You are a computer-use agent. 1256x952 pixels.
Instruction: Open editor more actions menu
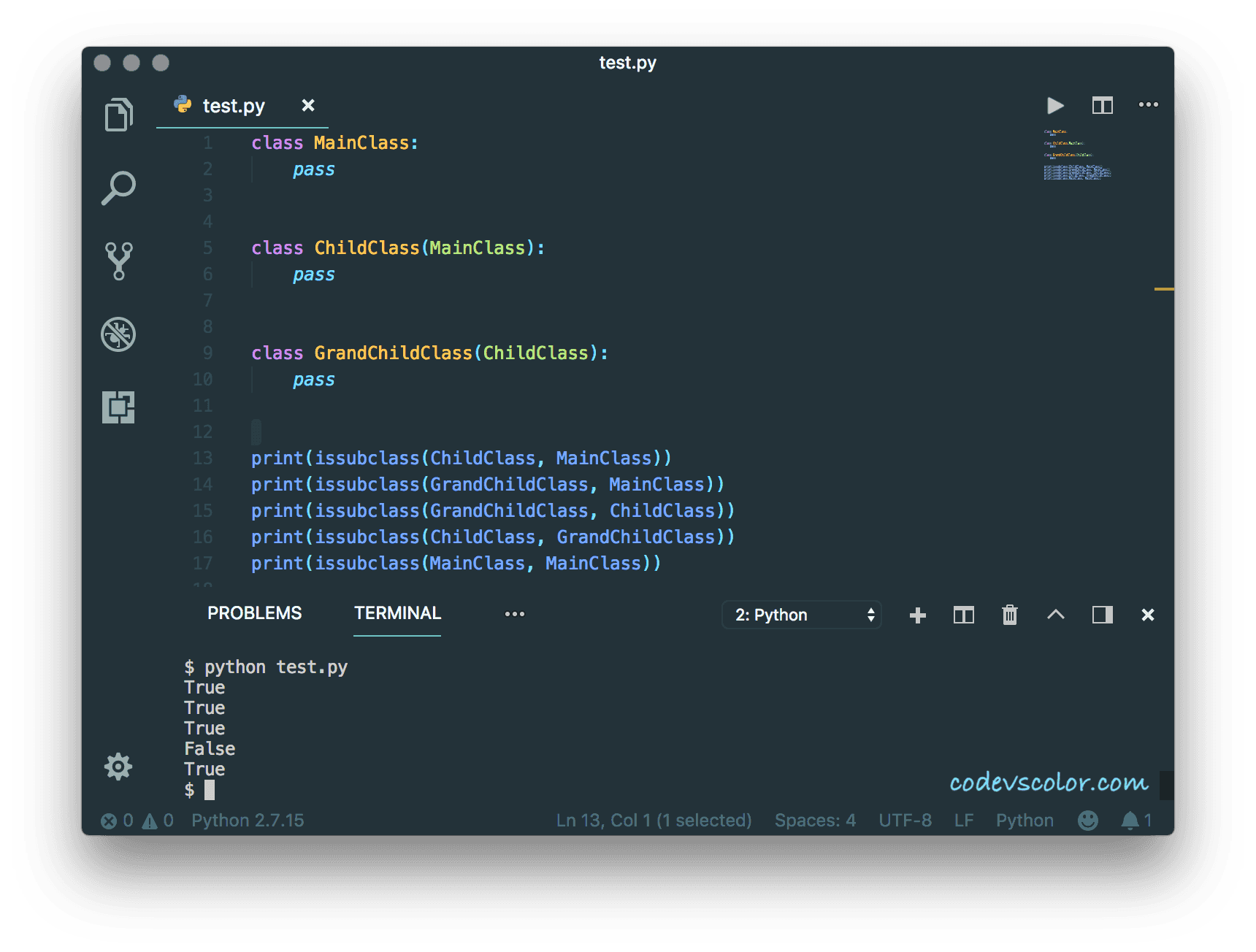coord(1149,104)
